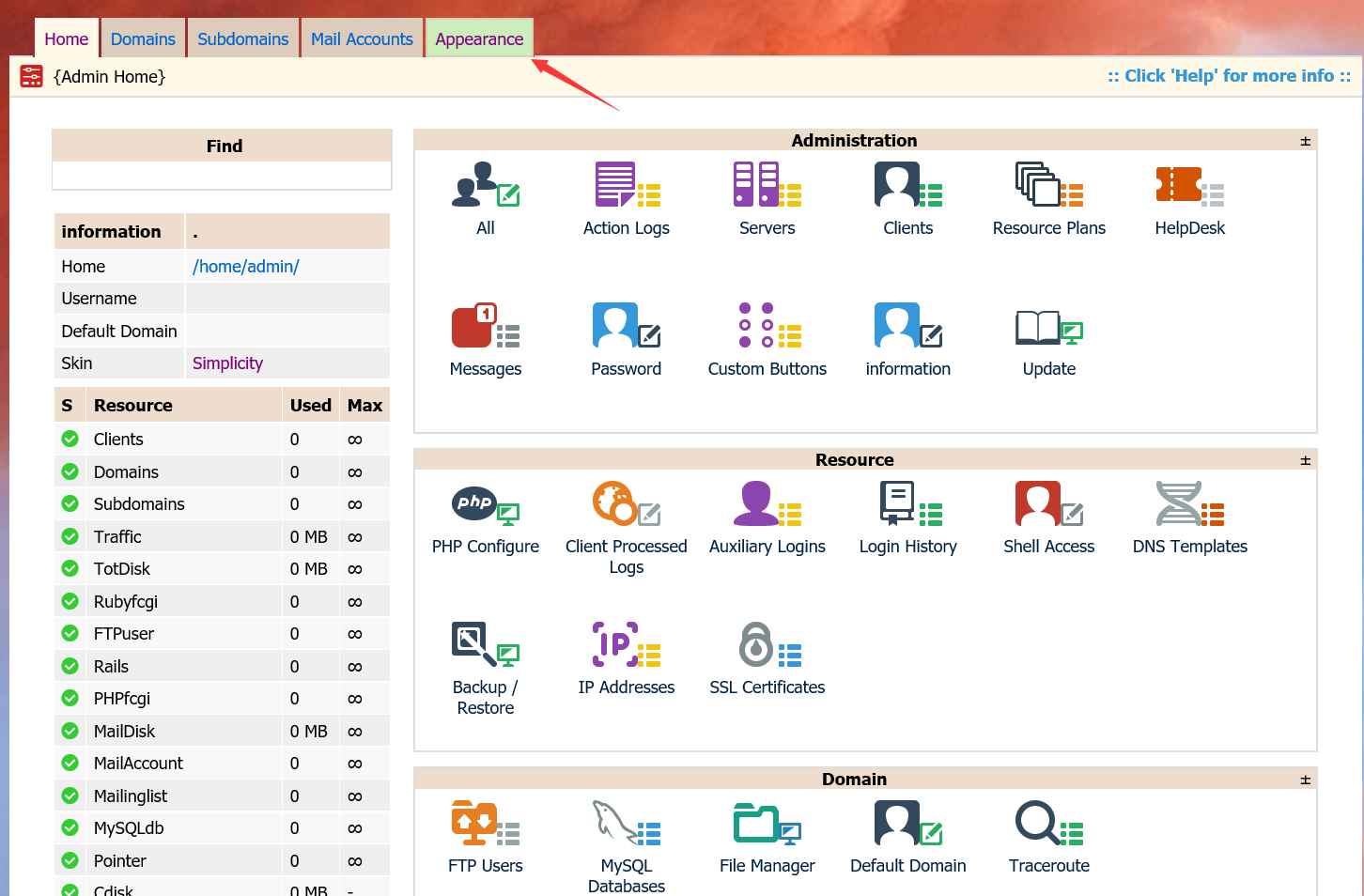Open PHP Configure
This screenshot has width=1364, height=896.
pyautogui.click(x=485, y=504)
